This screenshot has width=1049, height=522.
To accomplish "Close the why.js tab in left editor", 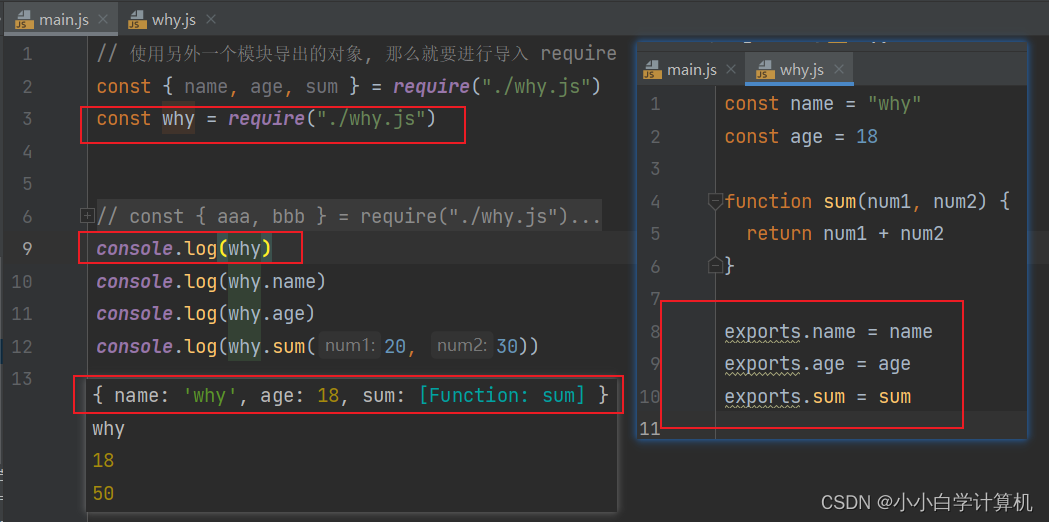I will pyautogui.click(x=210, y=19).
